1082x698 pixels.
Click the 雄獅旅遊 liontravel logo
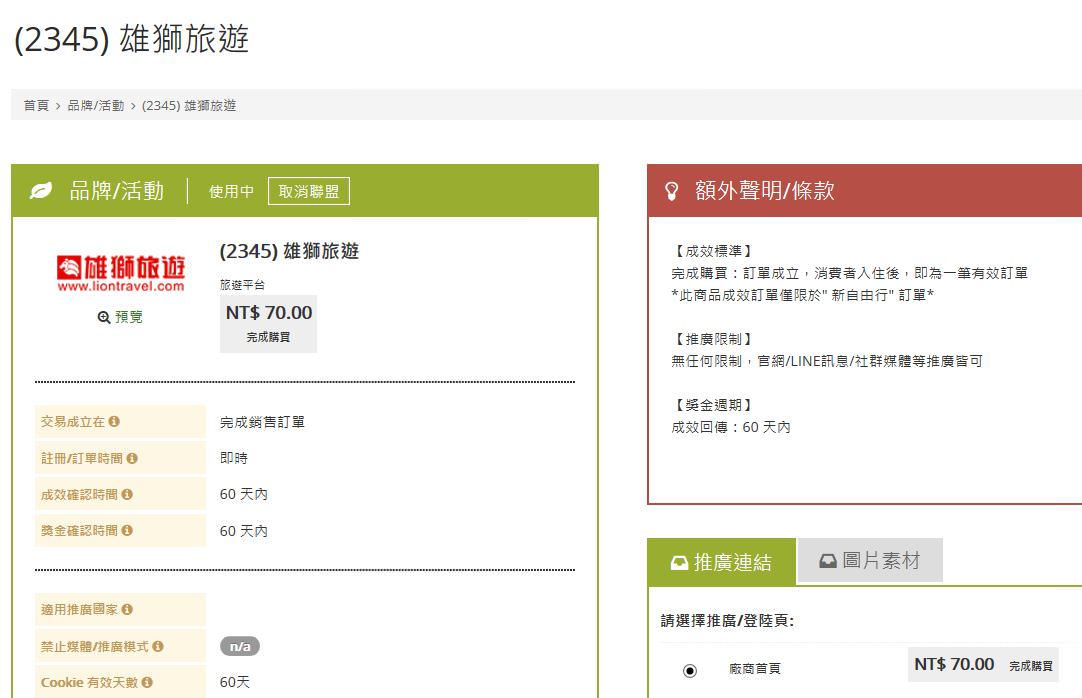click(121, 274)
